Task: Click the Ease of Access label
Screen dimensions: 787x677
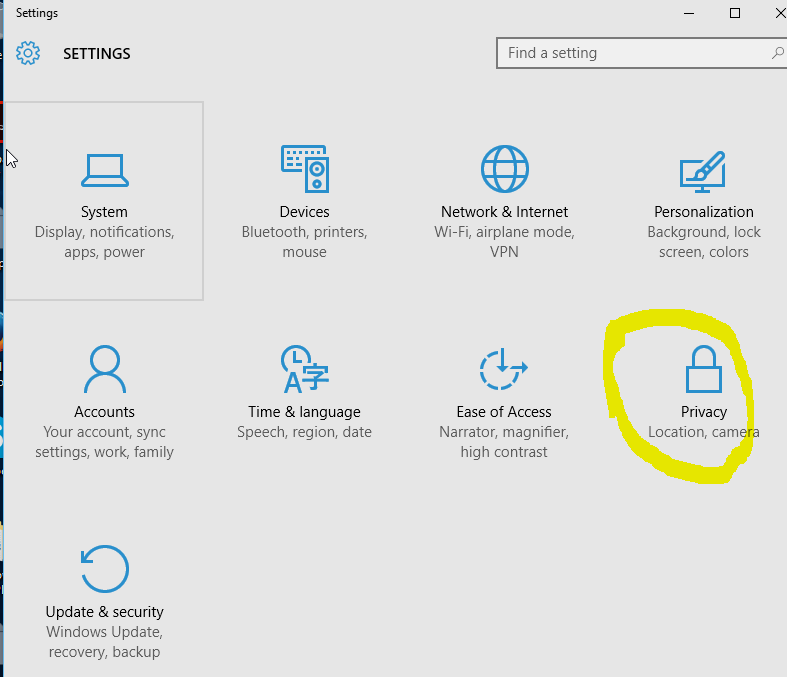Action: (504, 412)
